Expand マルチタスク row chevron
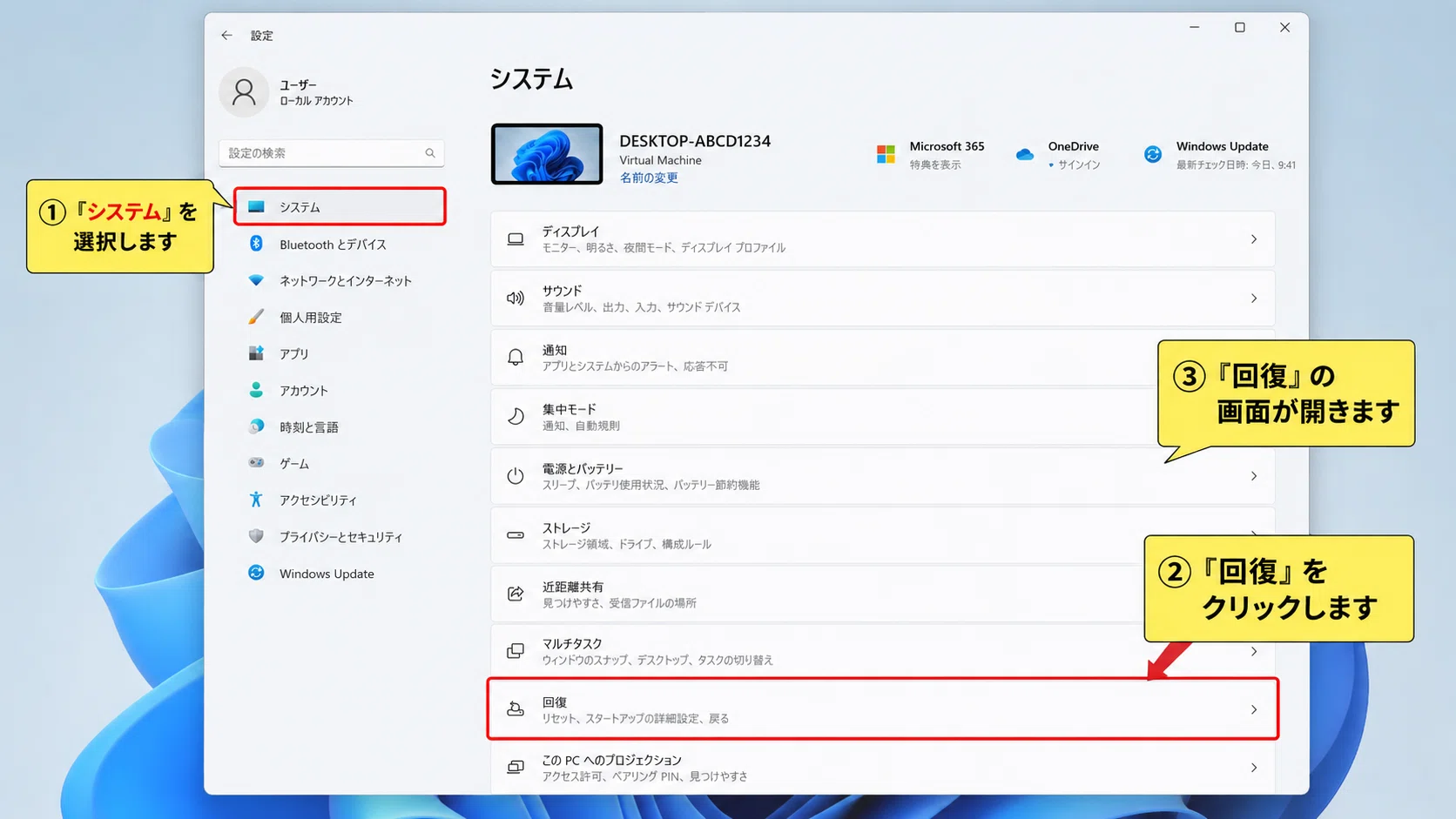Image resolution: width=1456 pixels, height=819 pixels. 1254,652
